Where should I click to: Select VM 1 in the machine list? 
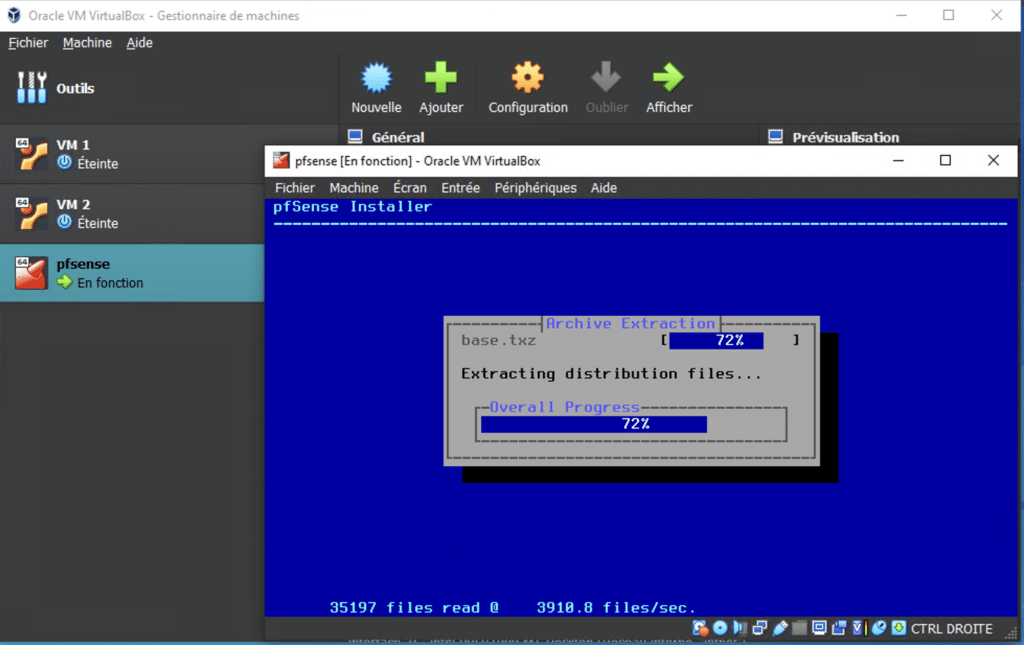132,154
